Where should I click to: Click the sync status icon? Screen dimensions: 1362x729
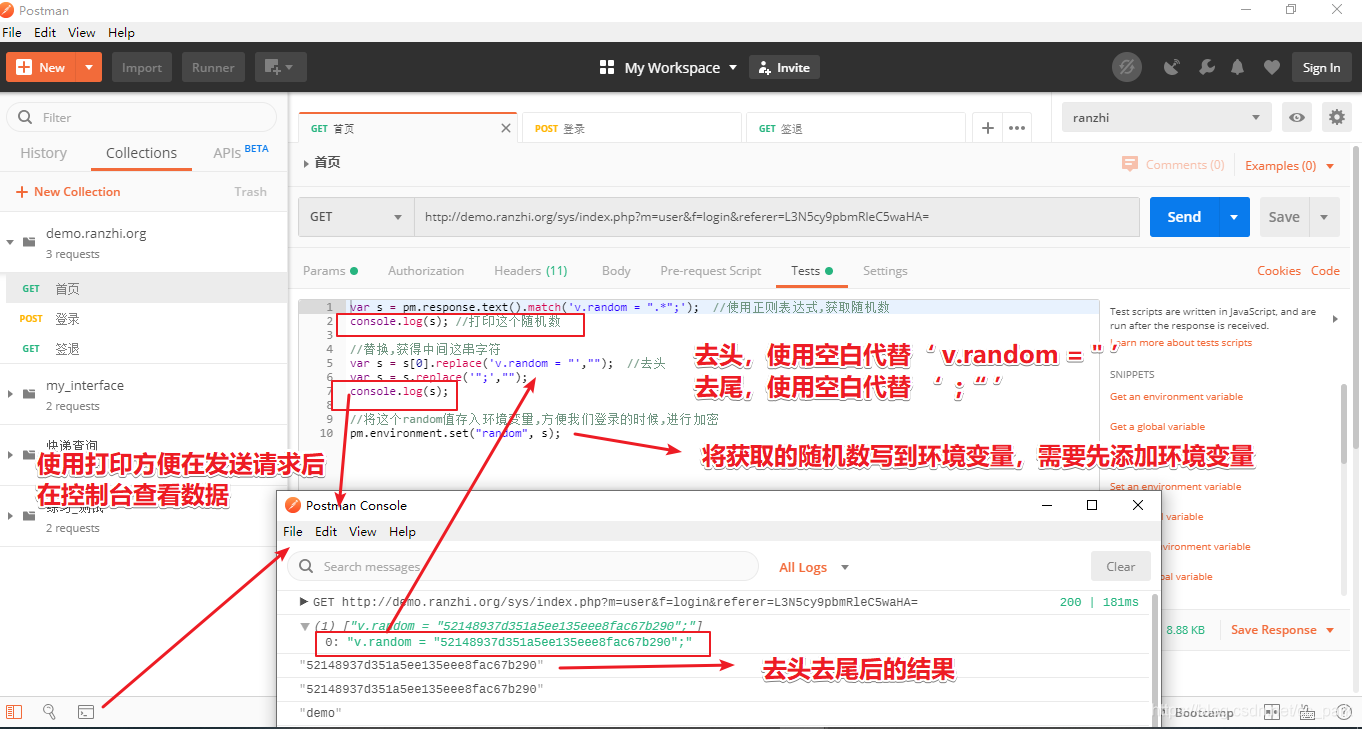tap(1127, 67)
